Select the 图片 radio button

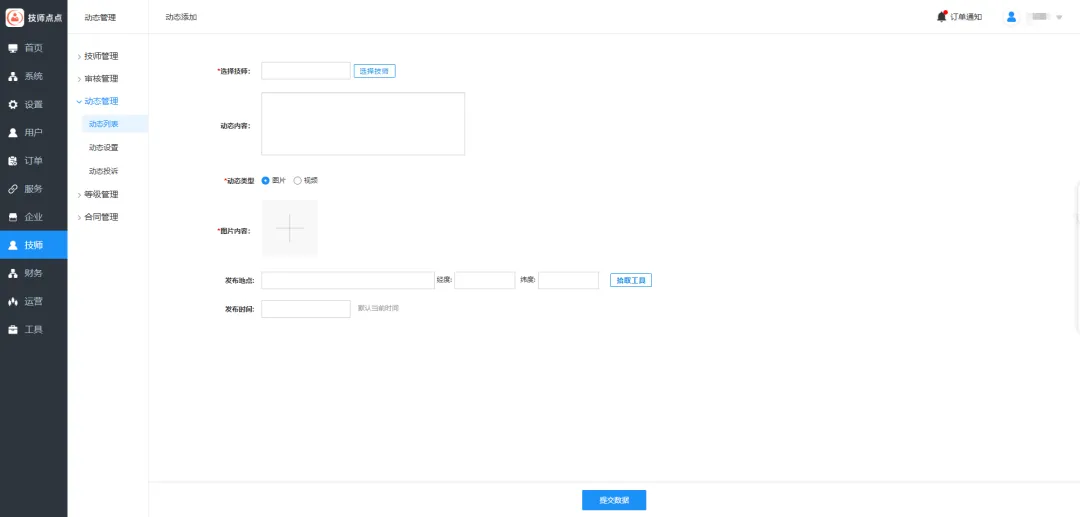pos(265,180)
